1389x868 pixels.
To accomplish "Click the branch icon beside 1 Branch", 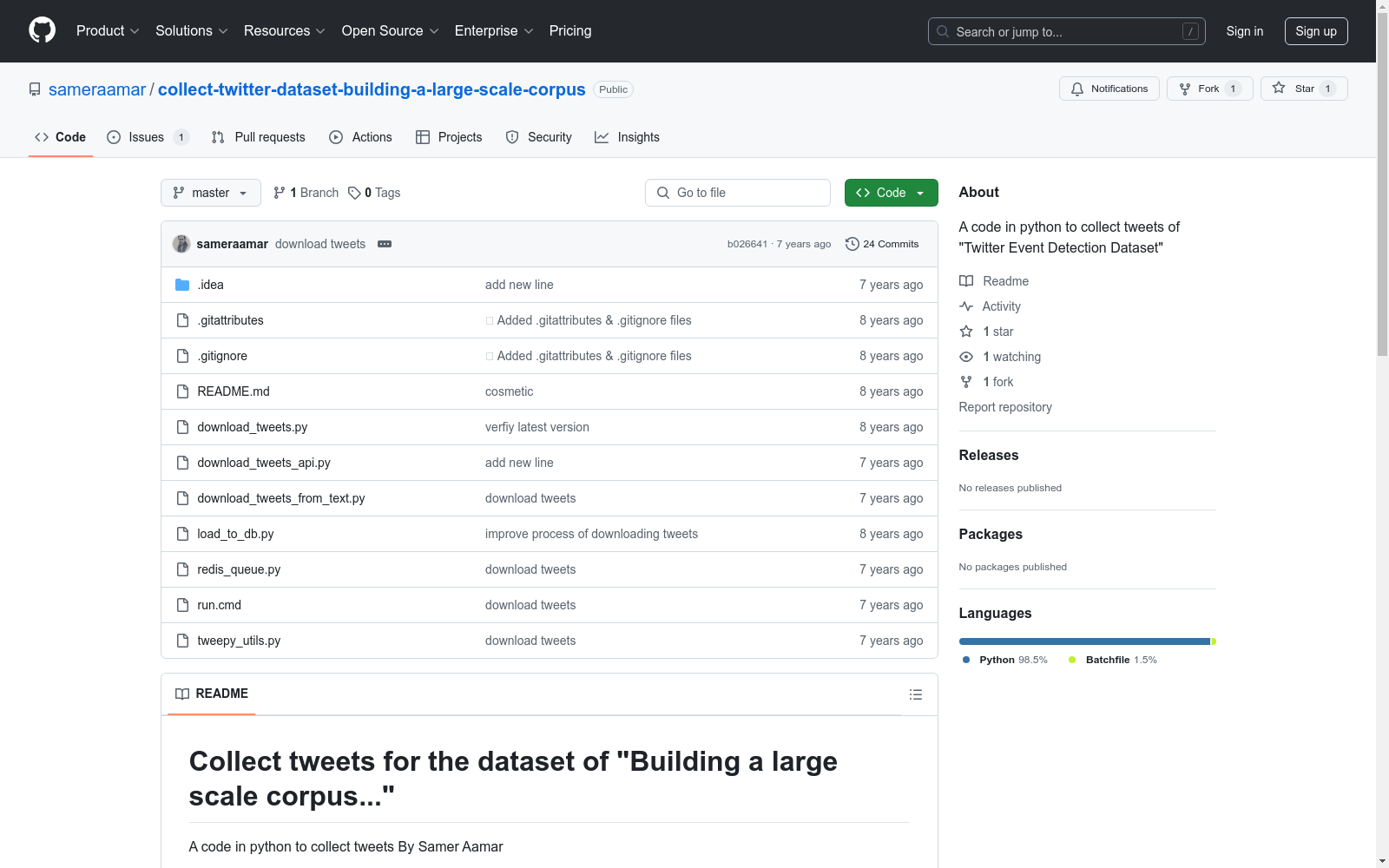I will tap(280, 193).
